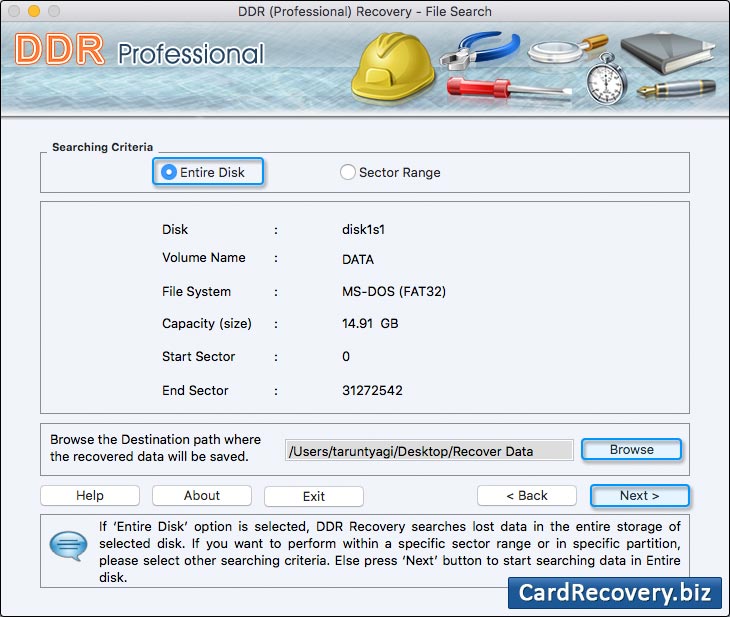Click the gray book icon
This screenshot has width=730, height=617.
668,53
